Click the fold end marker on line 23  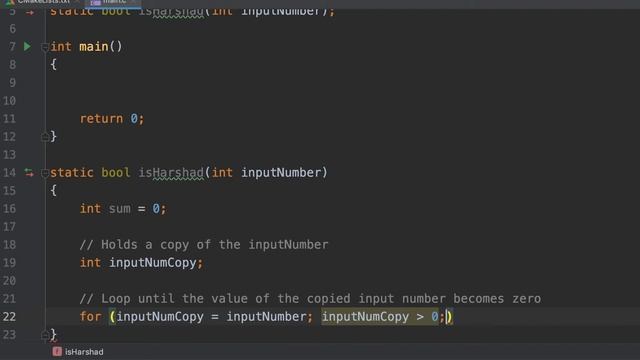(45, 336)
